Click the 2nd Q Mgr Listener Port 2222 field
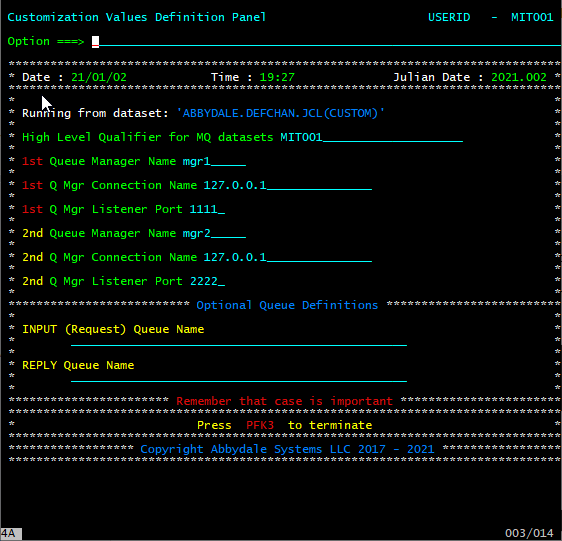Image resolution: width=562 pixels, height=541 pixels. click(x=207, y=281)
